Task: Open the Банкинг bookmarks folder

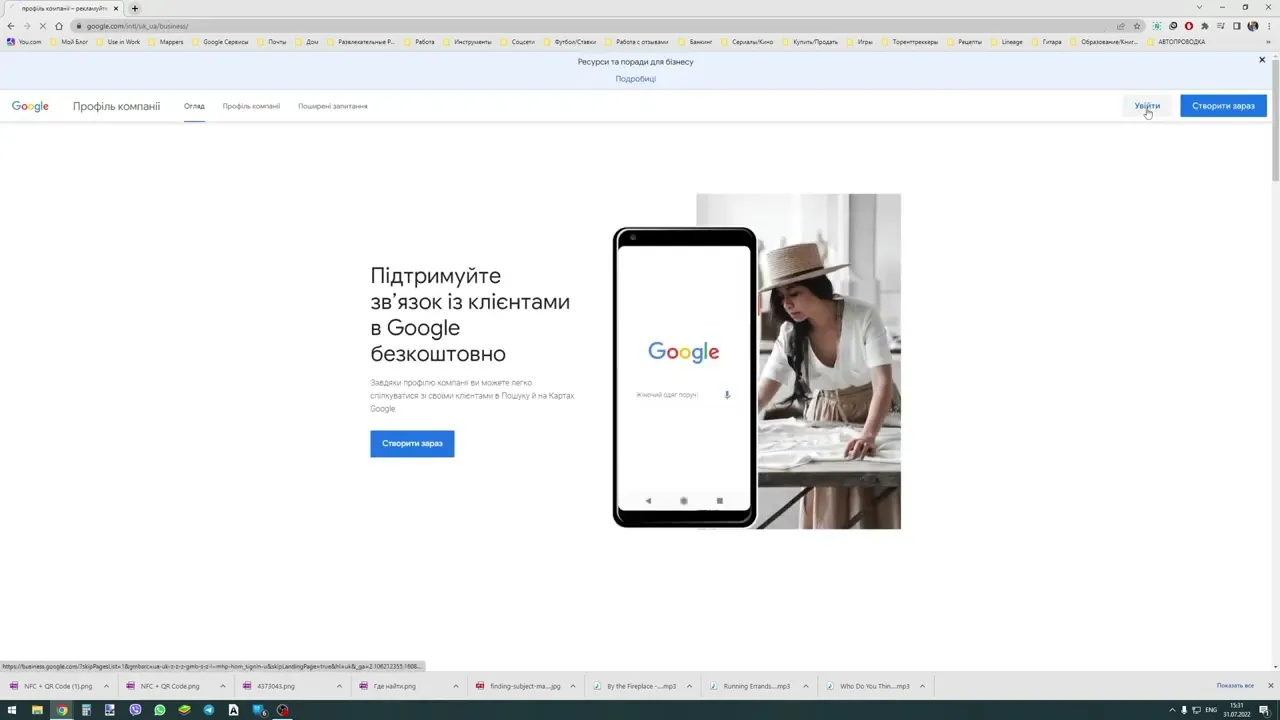Action: pyautogui.click(x=694, y=42)
